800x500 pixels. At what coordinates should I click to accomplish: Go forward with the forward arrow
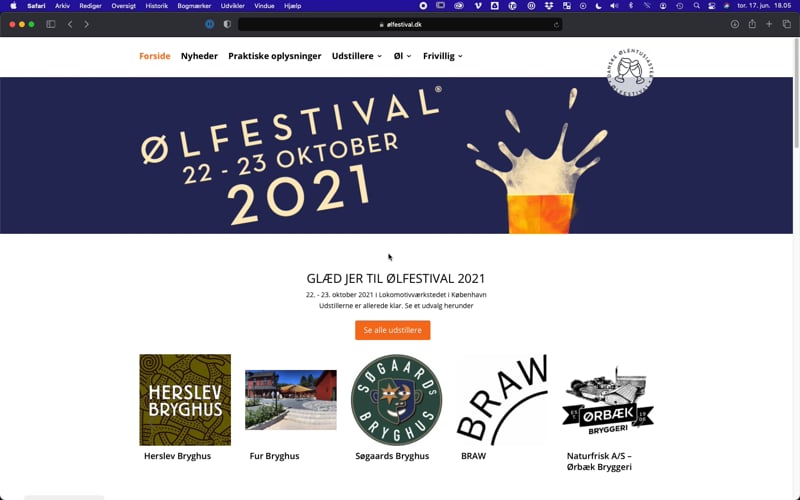(x=86, y=24)
